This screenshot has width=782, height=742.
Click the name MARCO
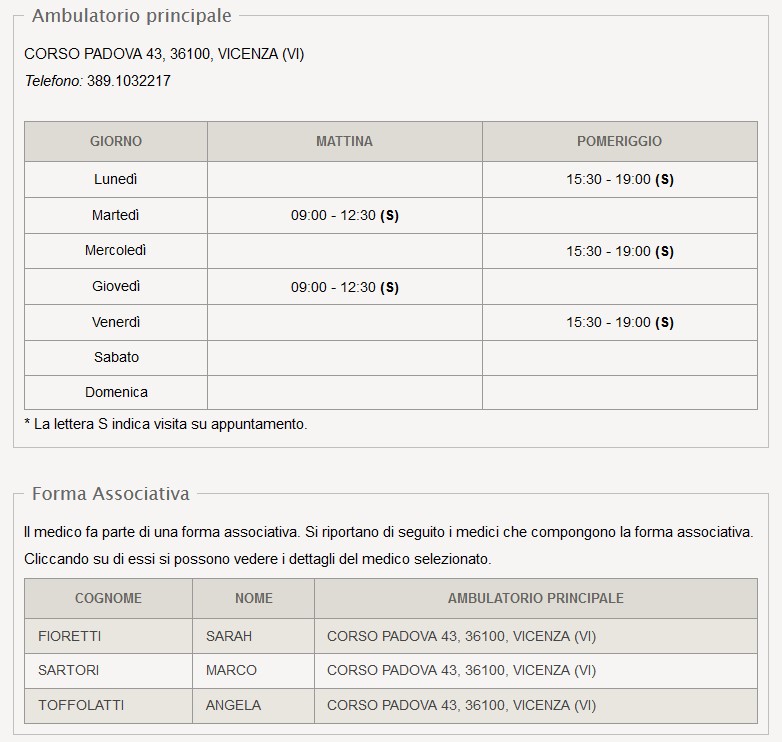click(x=231, y=670)
